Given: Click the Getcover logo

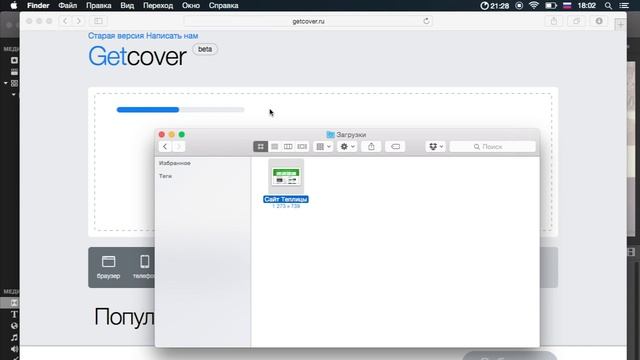Looking at the screenshot, I should click(x=137, y=56).
